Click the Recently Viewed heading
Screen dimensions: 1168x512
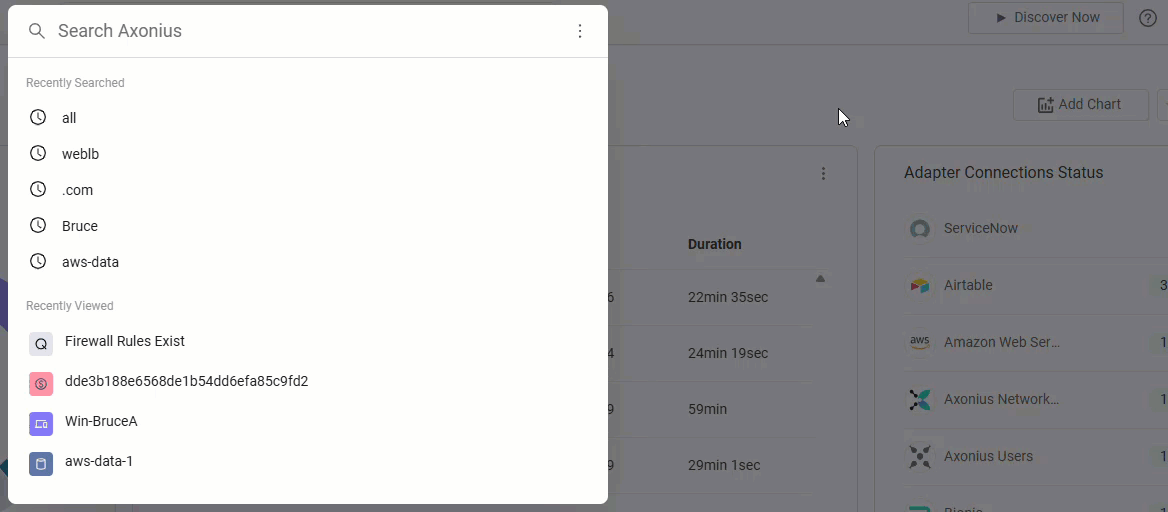tap(70, 306)
